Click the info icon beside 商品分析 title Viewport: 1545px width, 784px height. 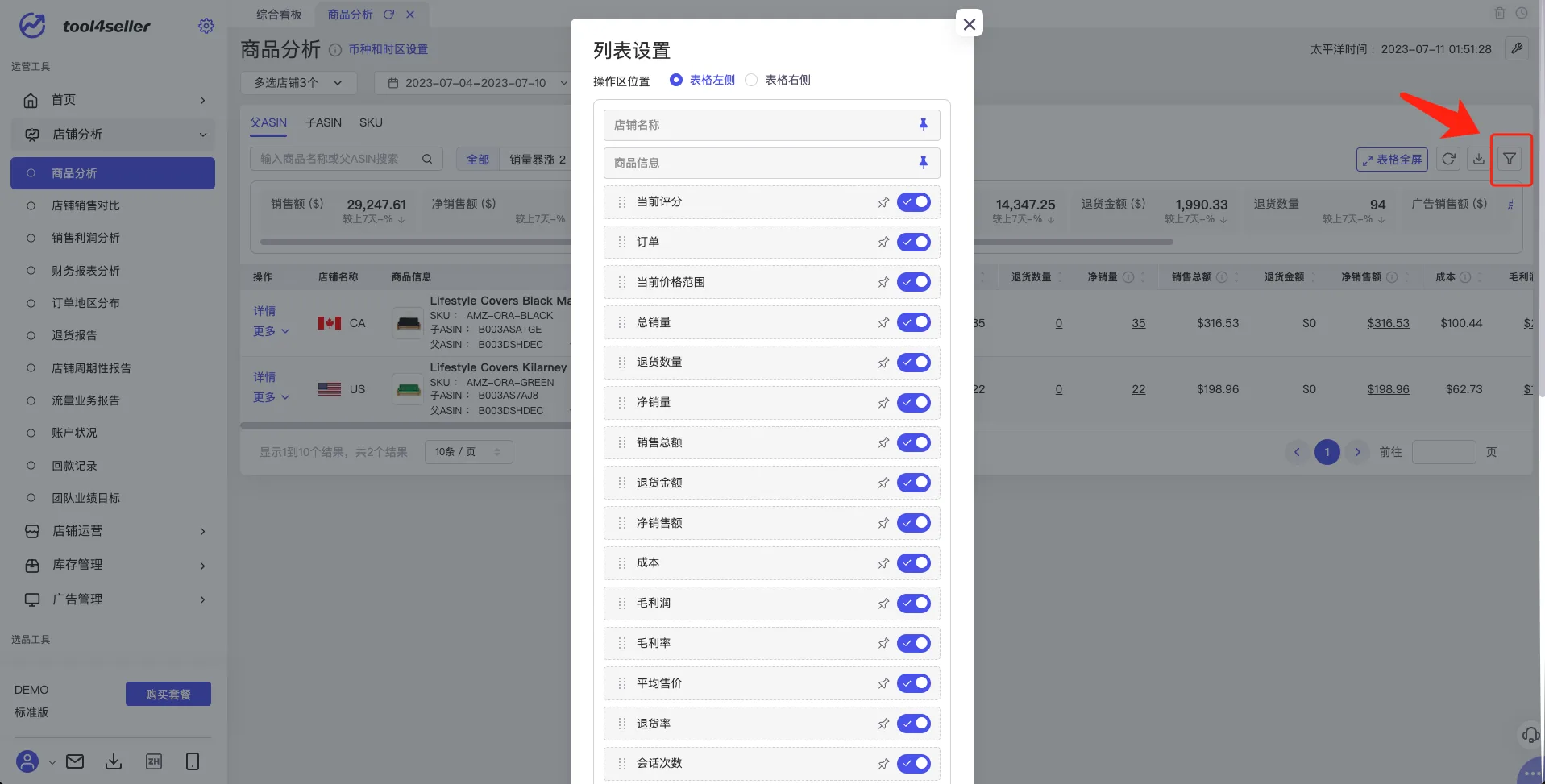(x=335, y=50)
